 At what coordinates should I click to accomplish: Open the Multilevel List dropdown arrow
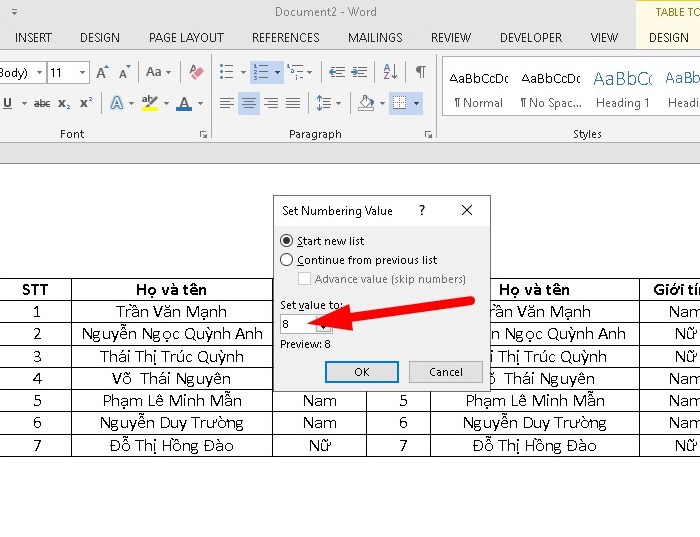click(310, 72)
